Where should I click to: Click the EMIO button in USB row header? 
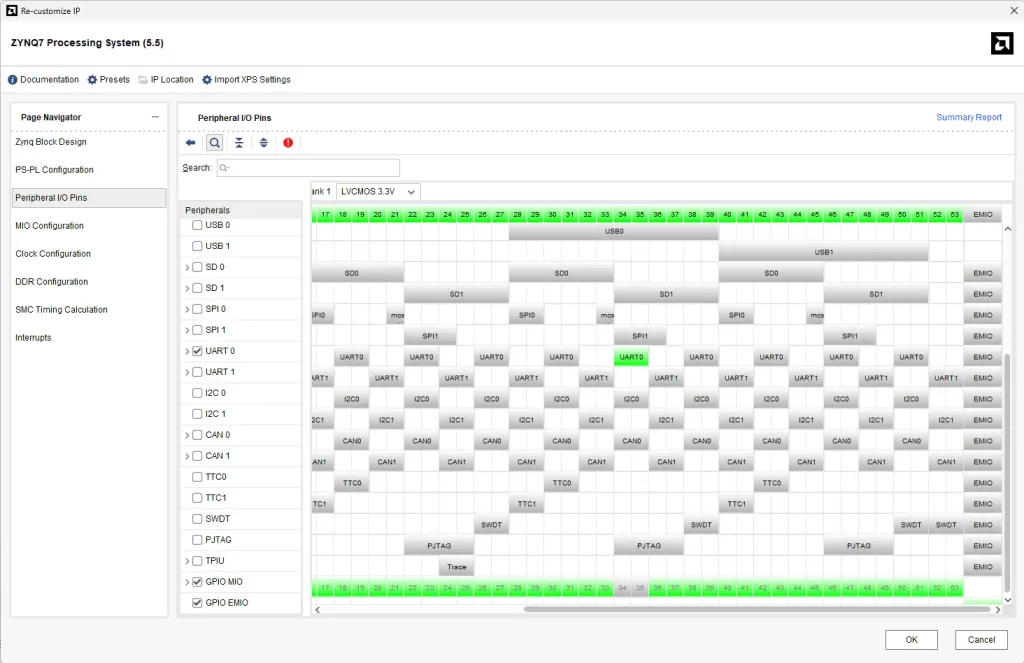[982, 215]
